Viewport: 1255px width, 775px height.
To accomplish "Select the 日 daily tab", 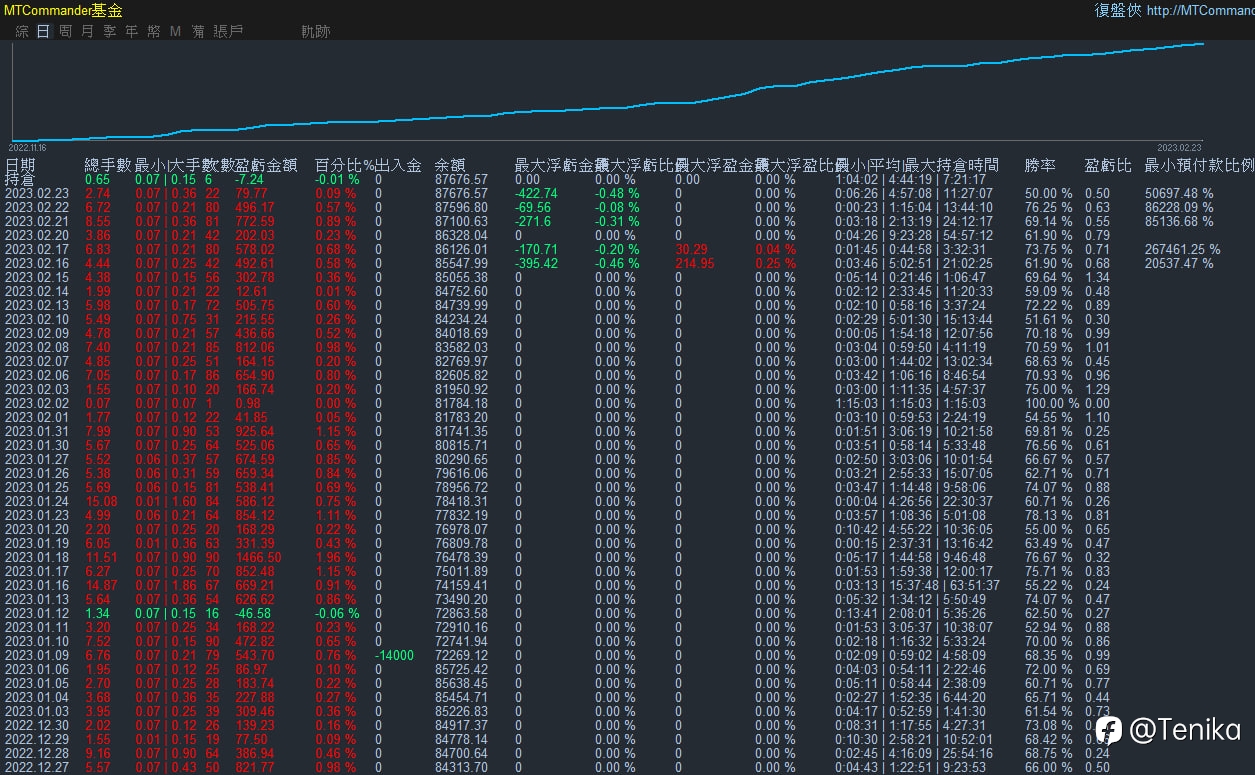I will [x=43, y=31].
